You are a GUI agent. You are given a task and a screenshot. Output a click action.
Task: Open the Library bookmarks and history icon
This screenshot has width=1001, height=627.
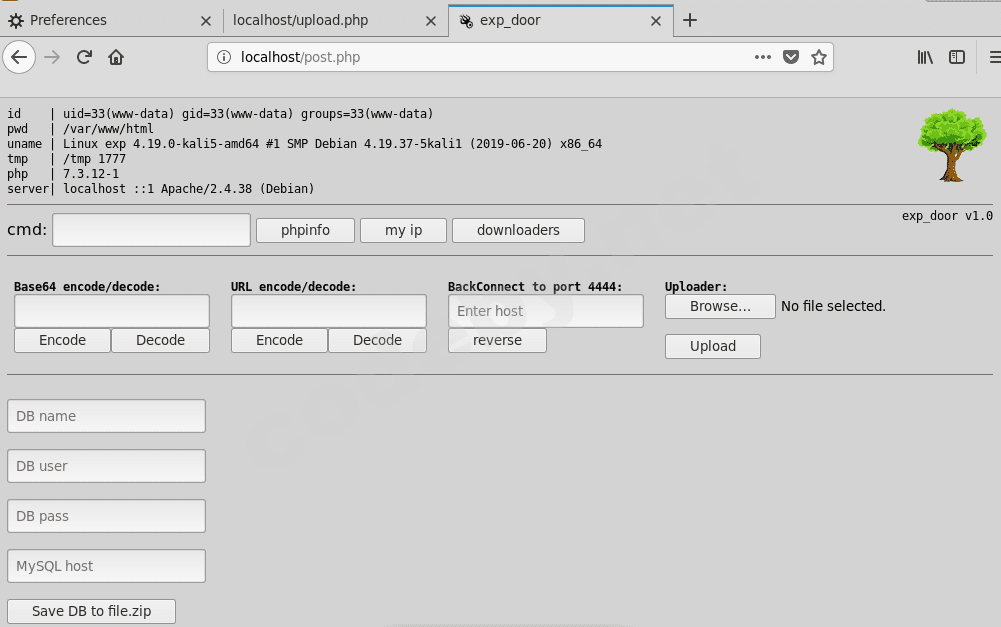pyautogui.click(x=925, y=57)
